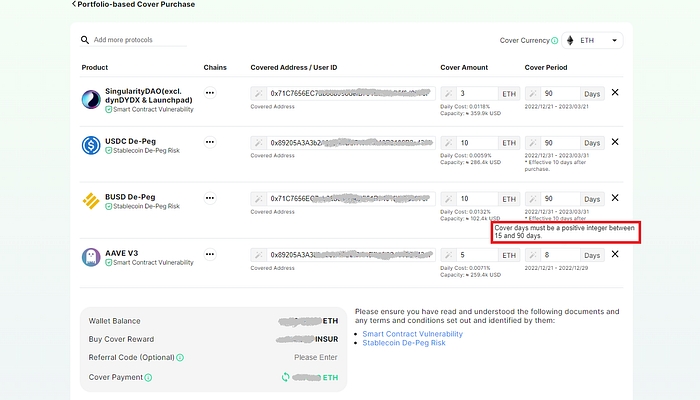The width and height of the screenshot is (700, 400).
Task: Click the Cover Currency info icon
Action: pos(555,41)
